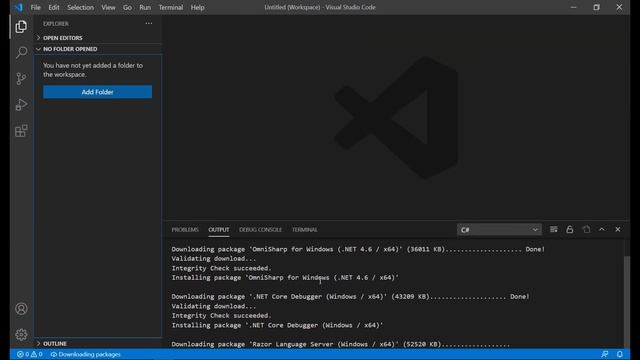Restore down the Visual Studio Code window

coord(597,7)
